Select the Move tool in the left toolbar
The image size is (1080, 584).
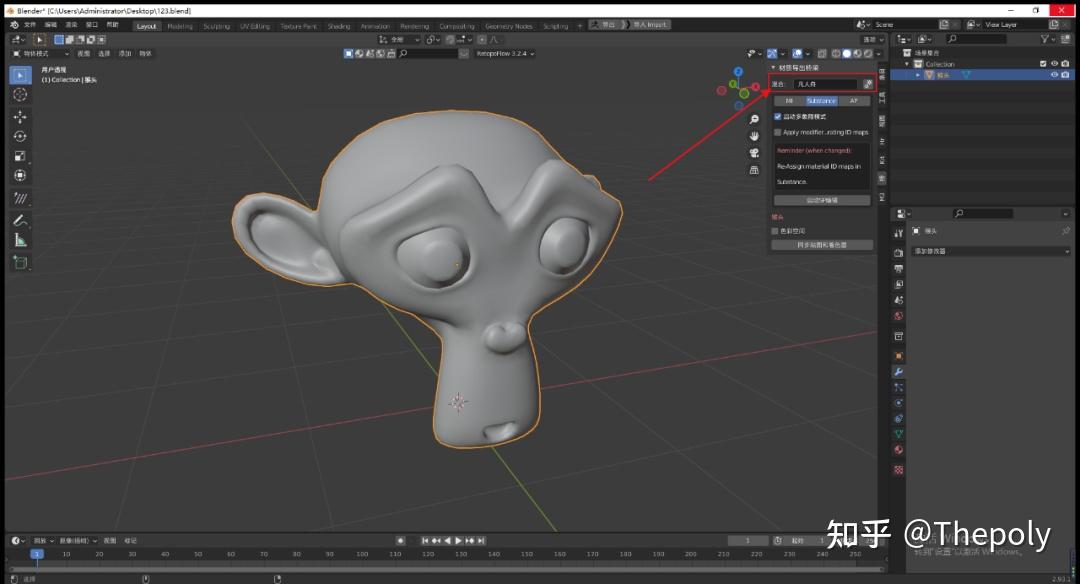(x=20, y=117)
